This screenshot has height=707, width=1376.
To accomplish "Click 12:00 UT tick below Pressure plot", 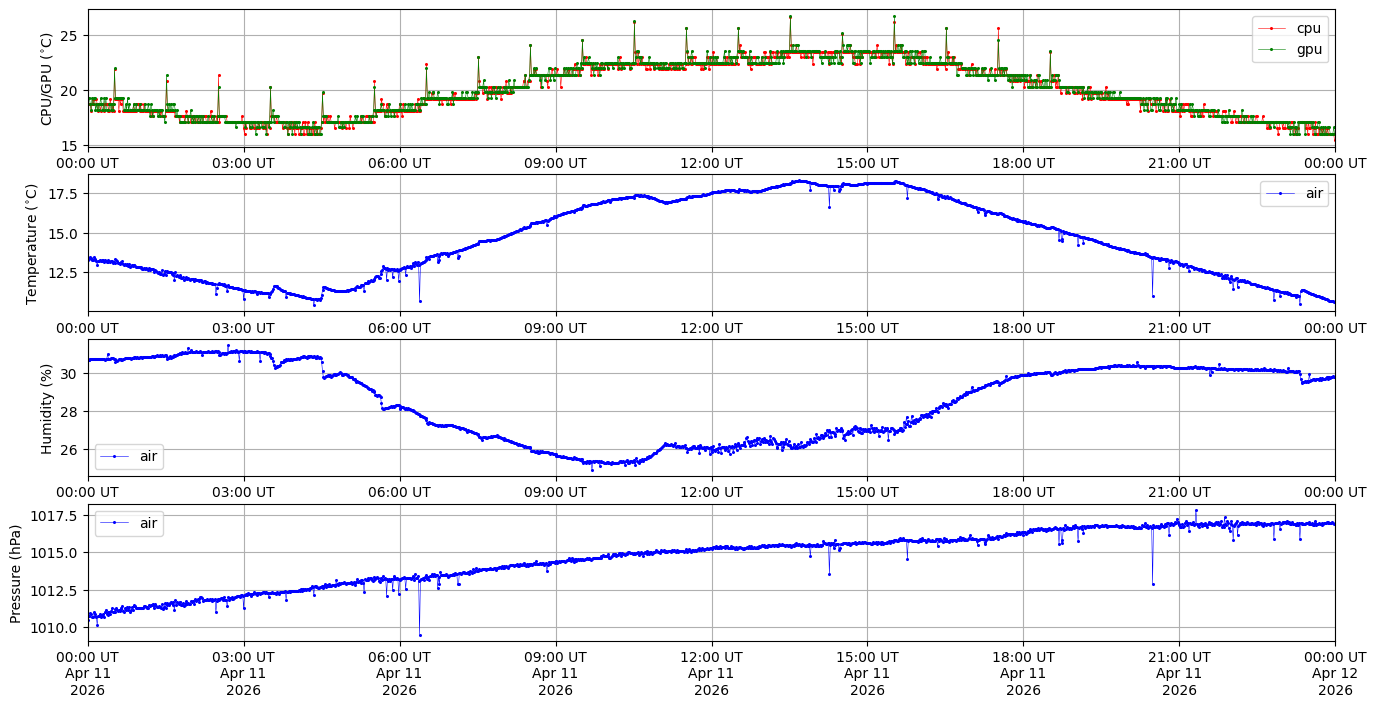I will 711,657.
